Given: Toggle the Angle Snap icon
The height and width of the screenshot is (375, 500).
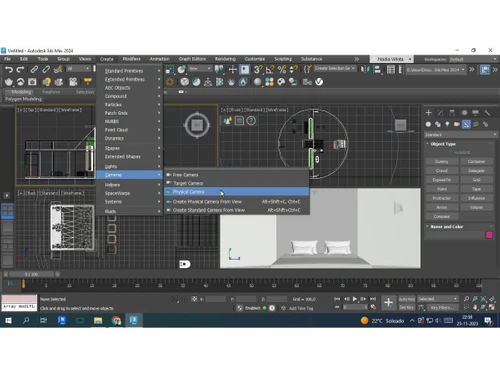Looking at the screenshot, I should pos(270,69).
